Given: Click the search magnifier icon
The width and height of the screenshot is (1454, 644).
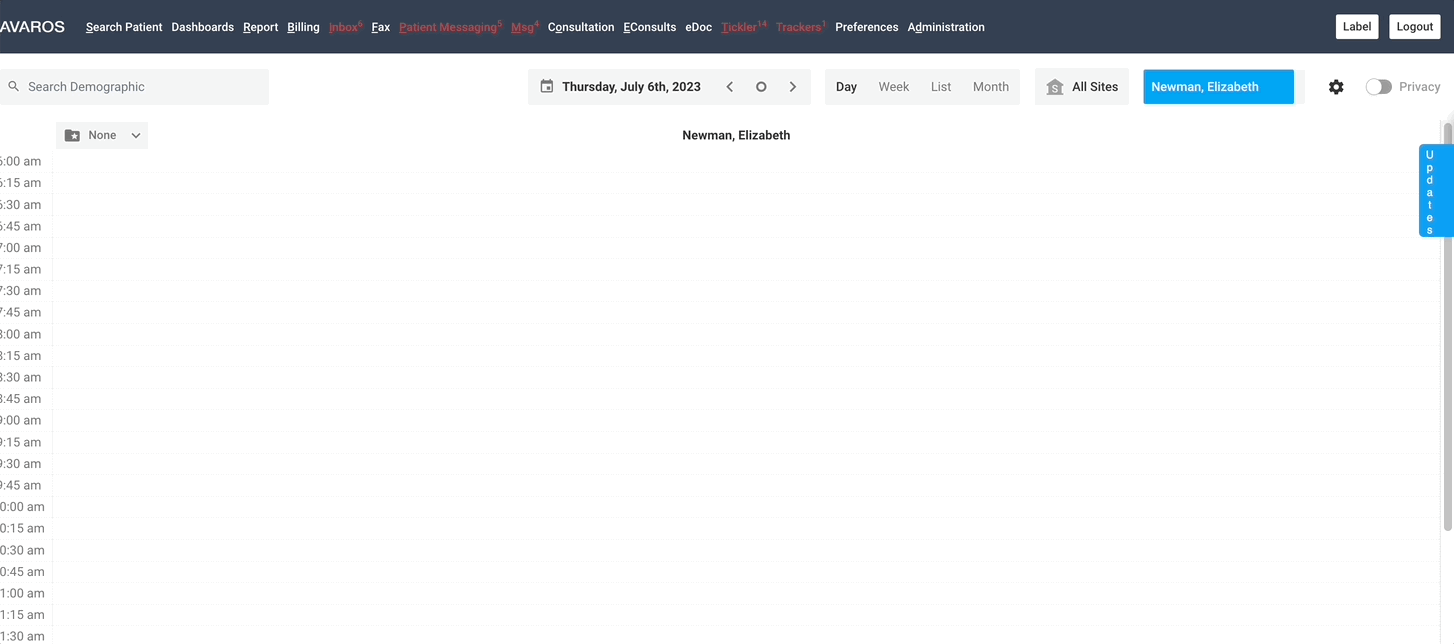Looking at the screenshot, I should point(14,87).
